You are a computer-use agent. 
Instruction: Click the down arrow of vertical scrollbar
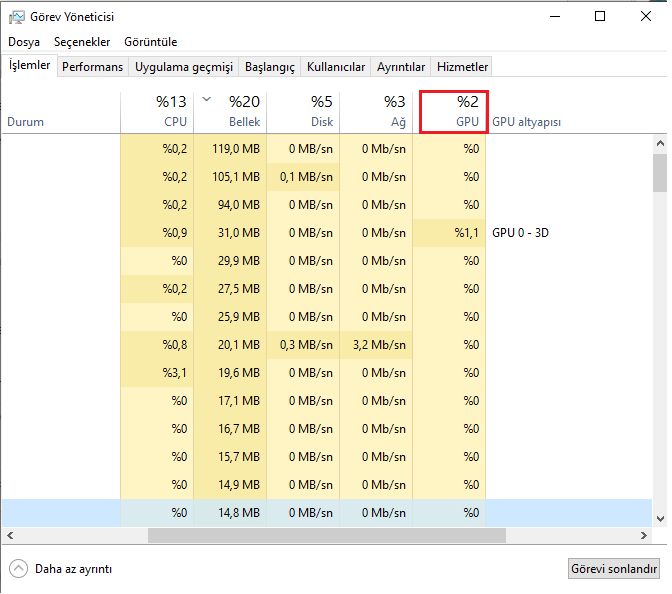click(x=660, y=519)
